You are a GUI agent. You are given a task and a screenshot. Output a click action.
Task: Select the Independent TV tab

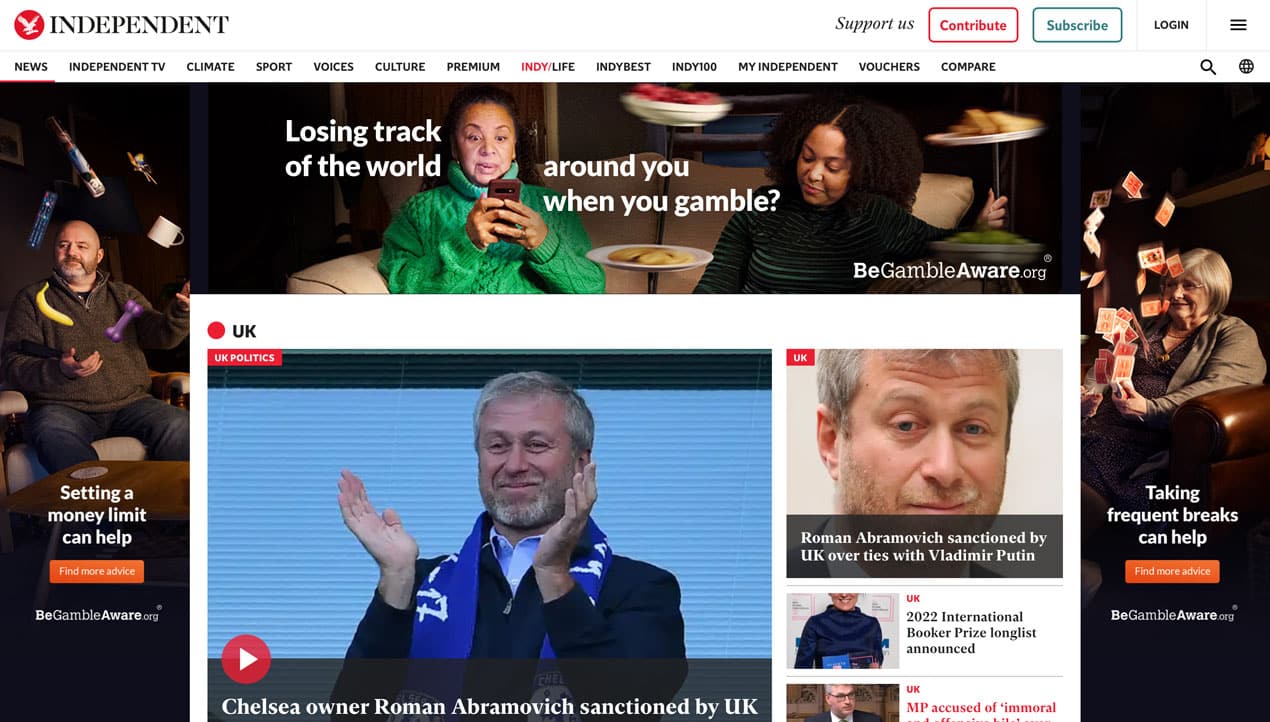(117, 67)
